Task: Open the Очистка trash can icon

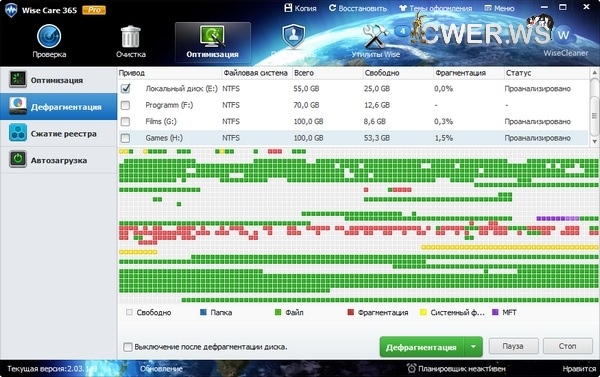Action: click(x=131, y=36)
